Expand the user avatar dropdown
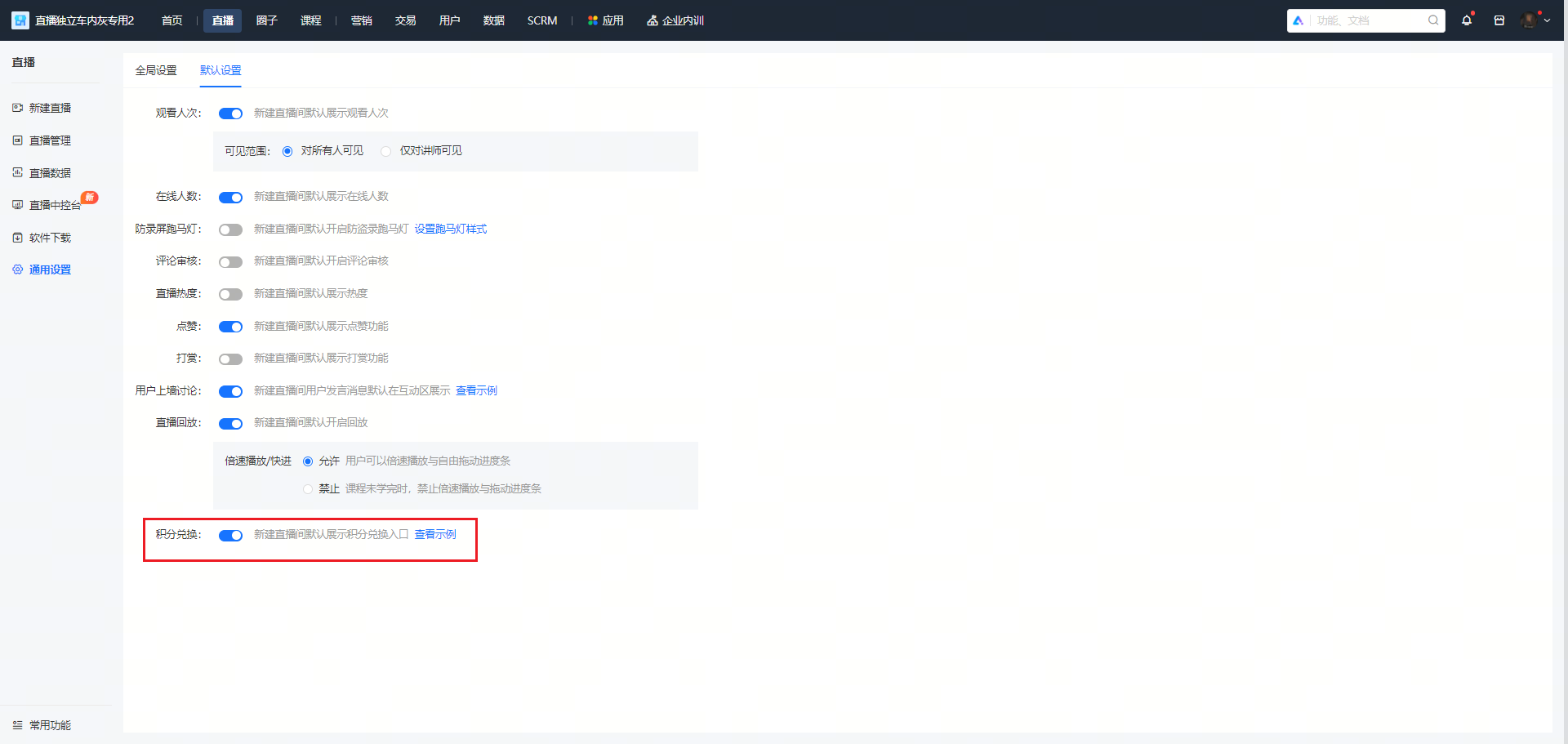Viewport: 1568px width, 744px height. click(x=1536, y=20)
